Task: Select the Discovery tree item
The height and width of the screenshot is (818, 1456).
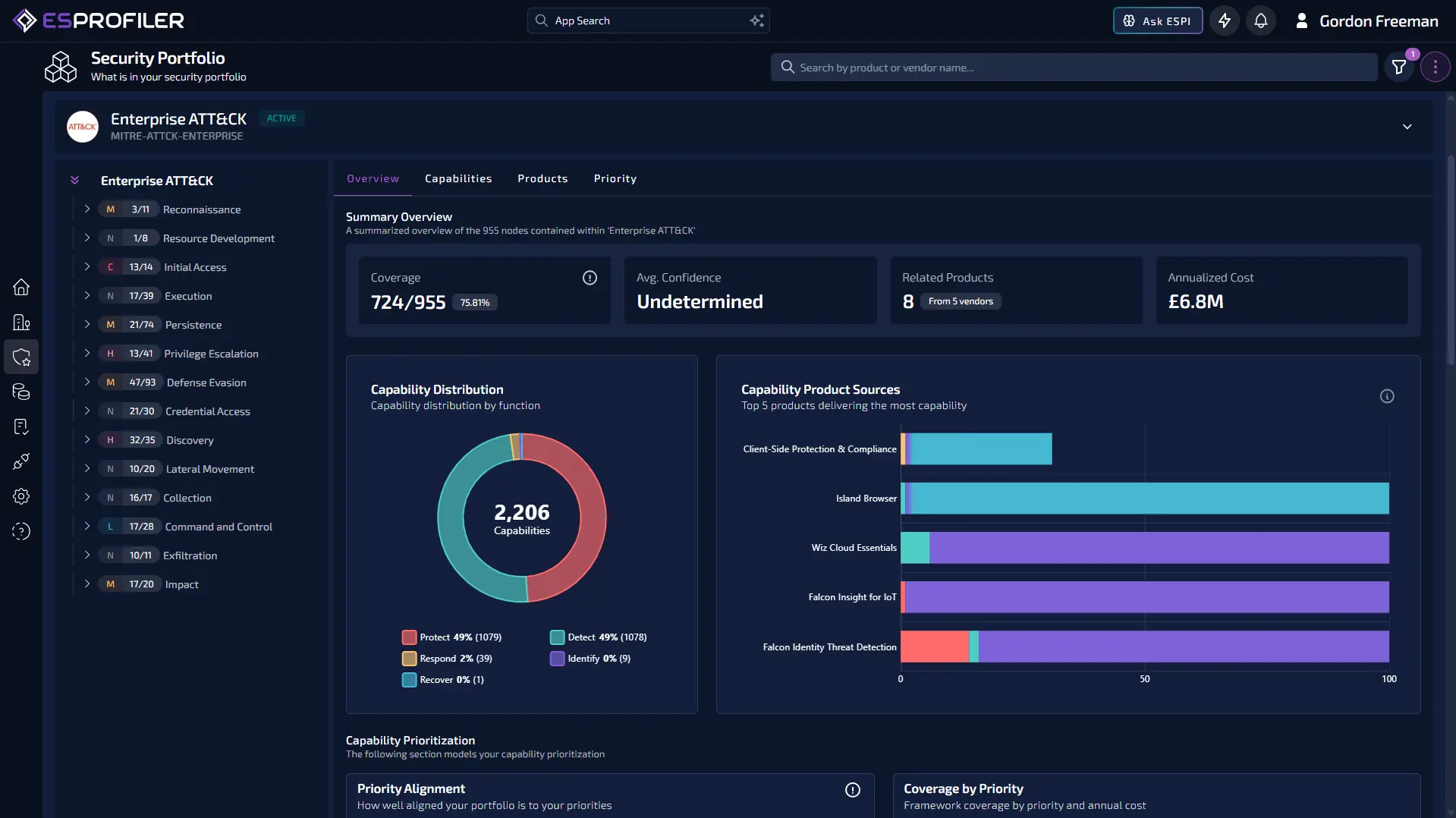Action: [190, 439]
